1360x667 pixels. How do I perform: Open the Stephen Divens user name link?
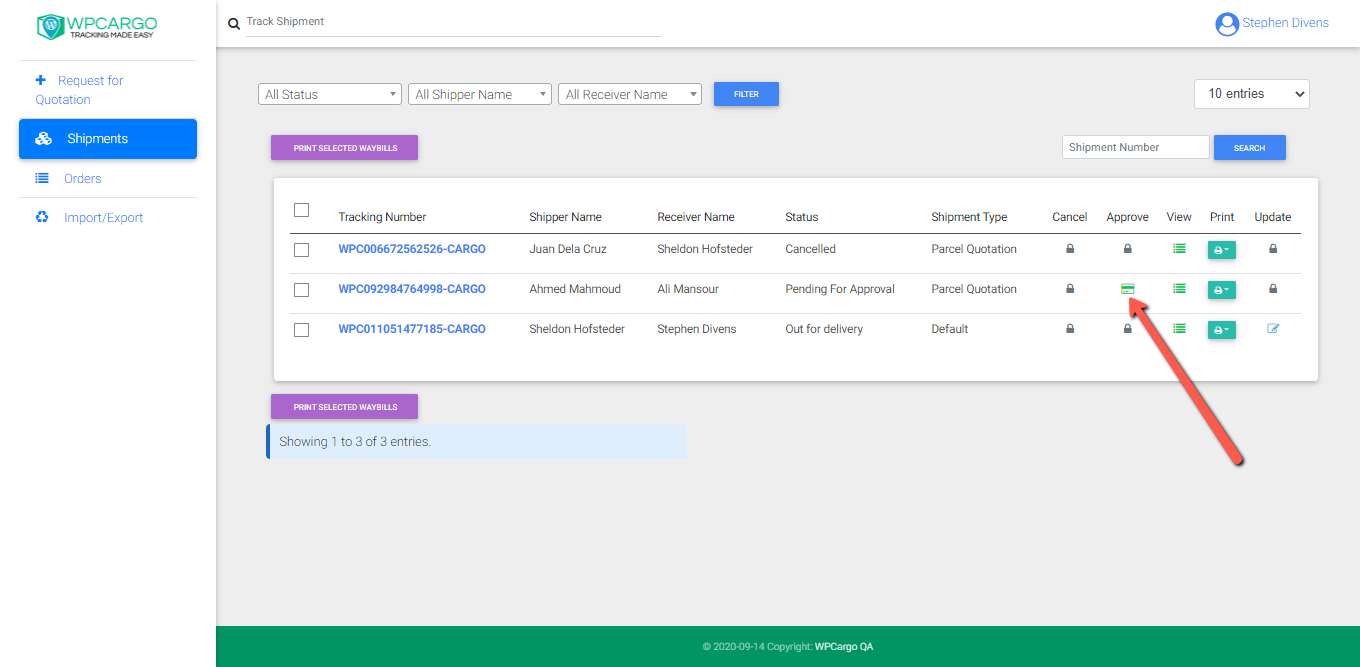coord(1285,23)
